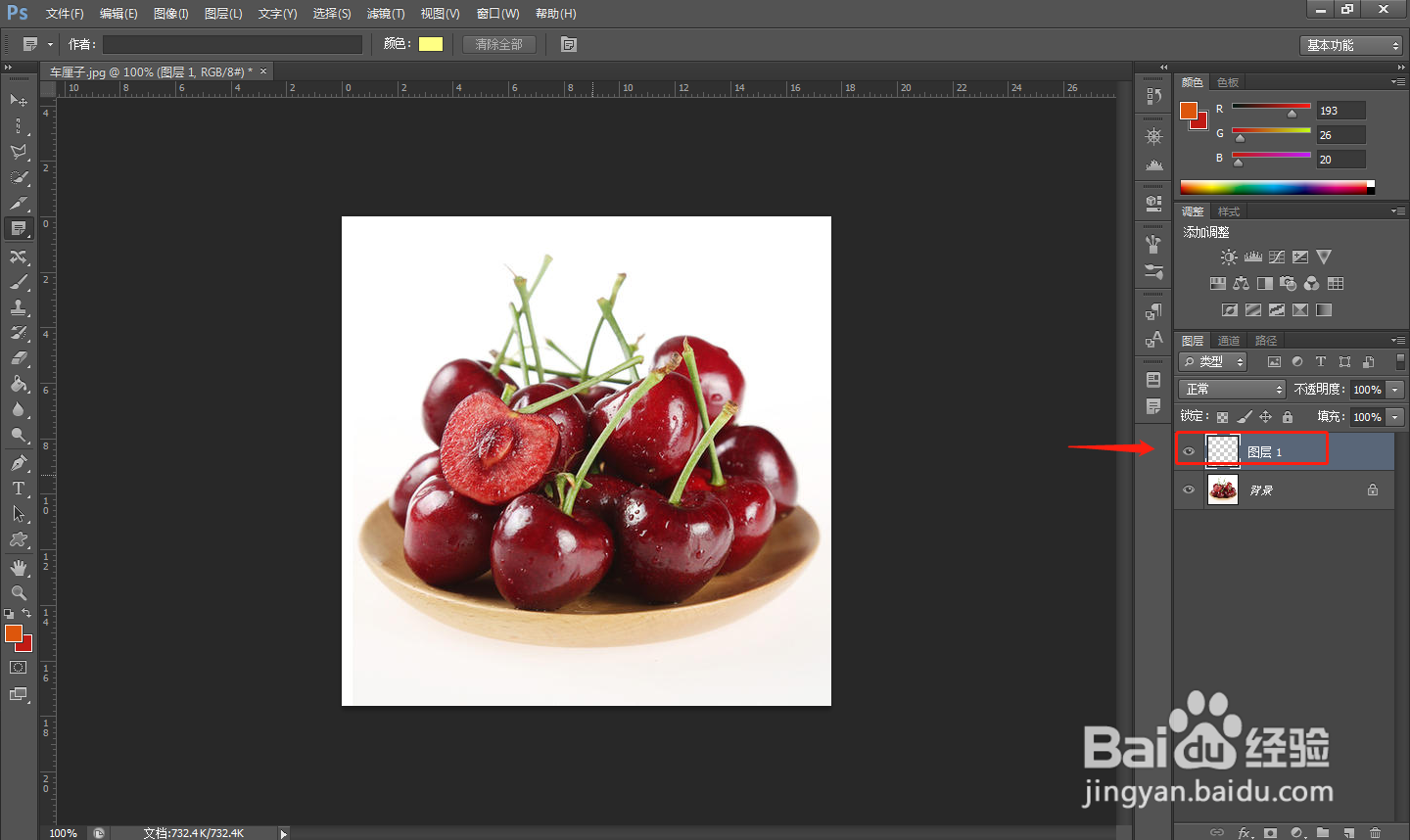This screenshot has width=1410, height=840.
Task: Switch to the 通道 tab
Action: (x=1229, y=341)
